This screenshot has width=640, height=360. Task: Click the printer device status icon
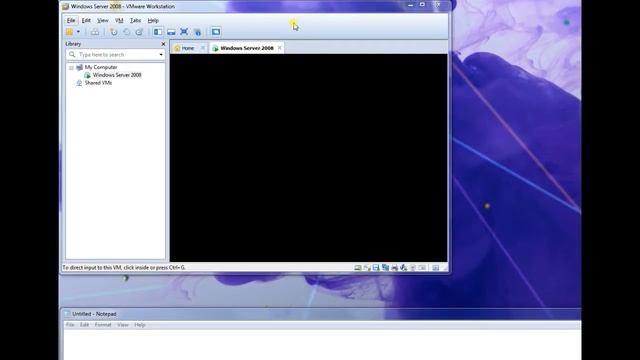click(395, 268)
